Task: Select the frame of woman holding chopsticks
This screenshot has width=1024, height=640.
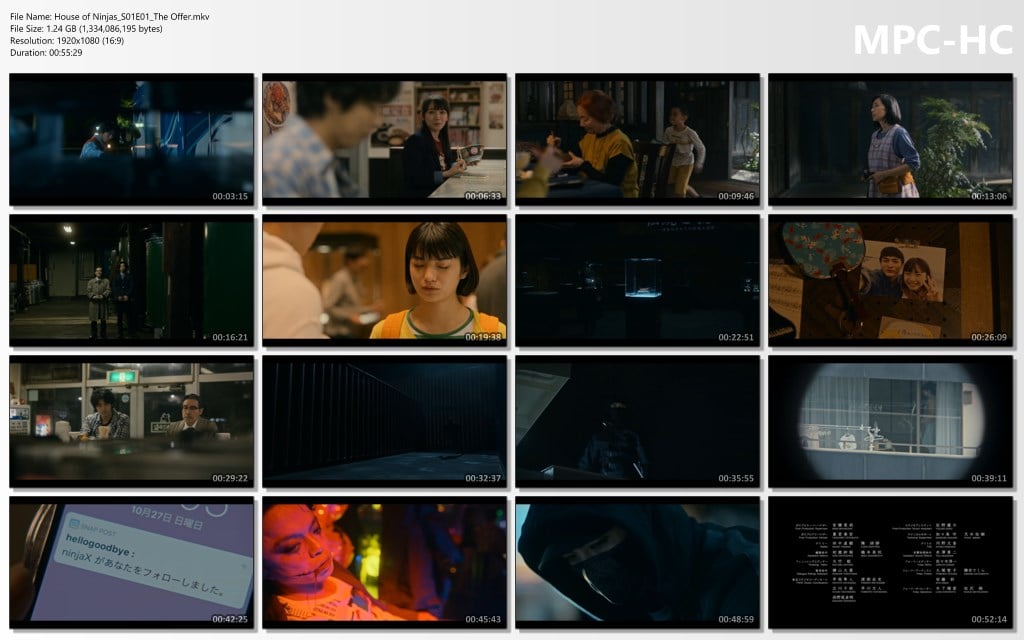Action: click(x=384, y=139)
